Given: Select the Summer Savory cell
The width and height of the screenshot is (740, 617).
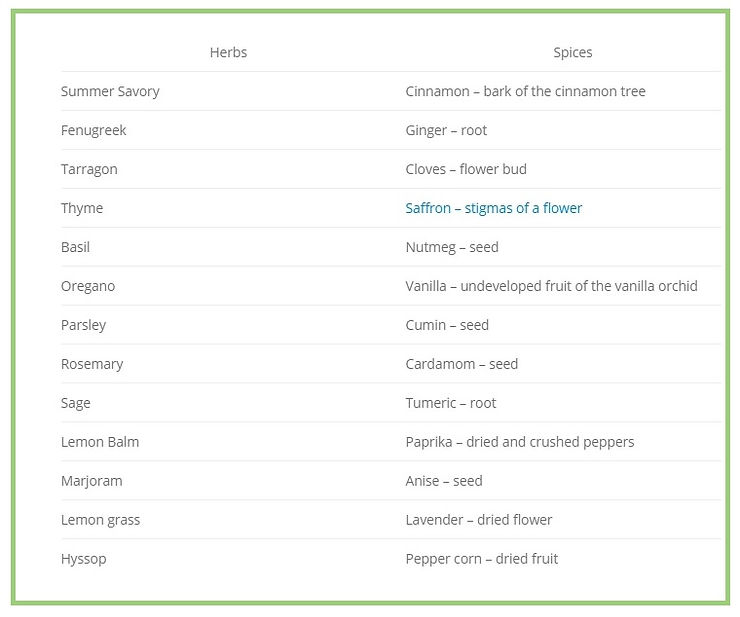Looking at the screenshot, I should tap(110, 91).
